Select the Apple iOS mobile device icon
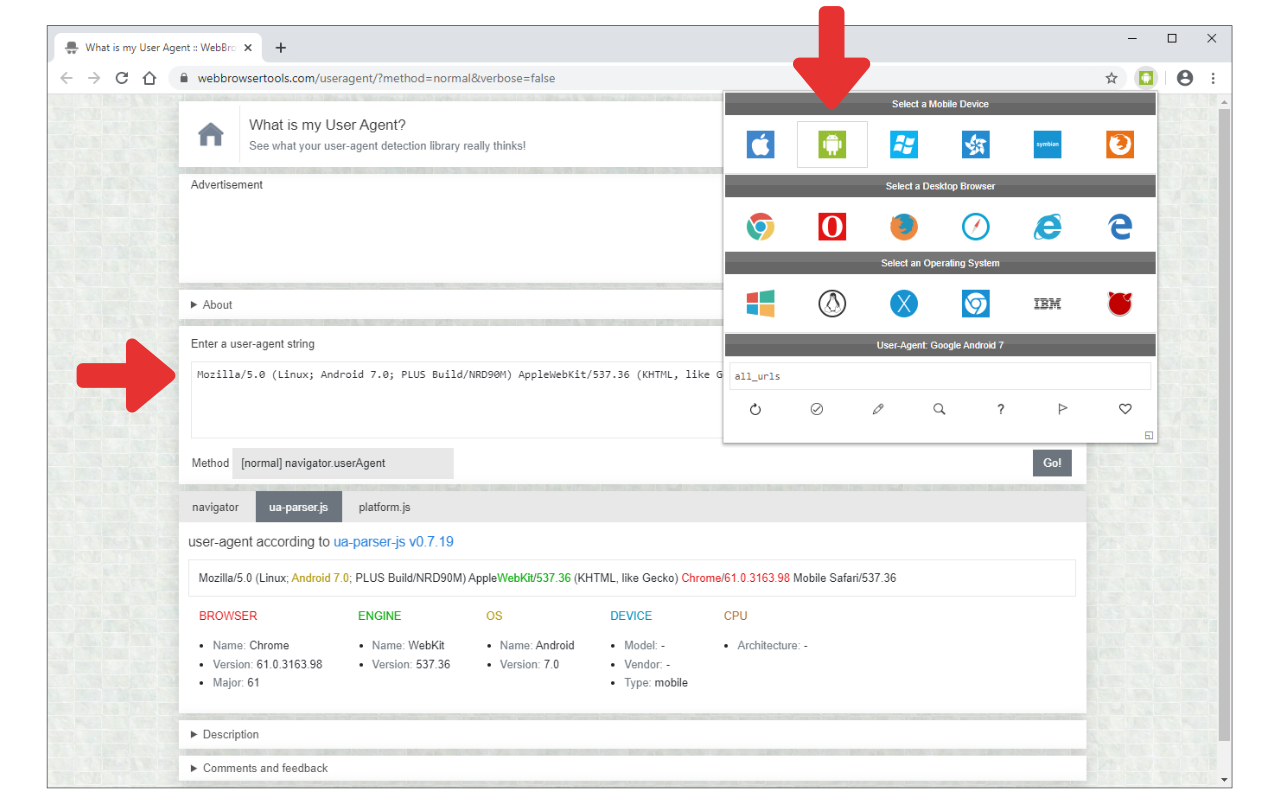Viewport: 1280px width, 800px height. (760, 144)
